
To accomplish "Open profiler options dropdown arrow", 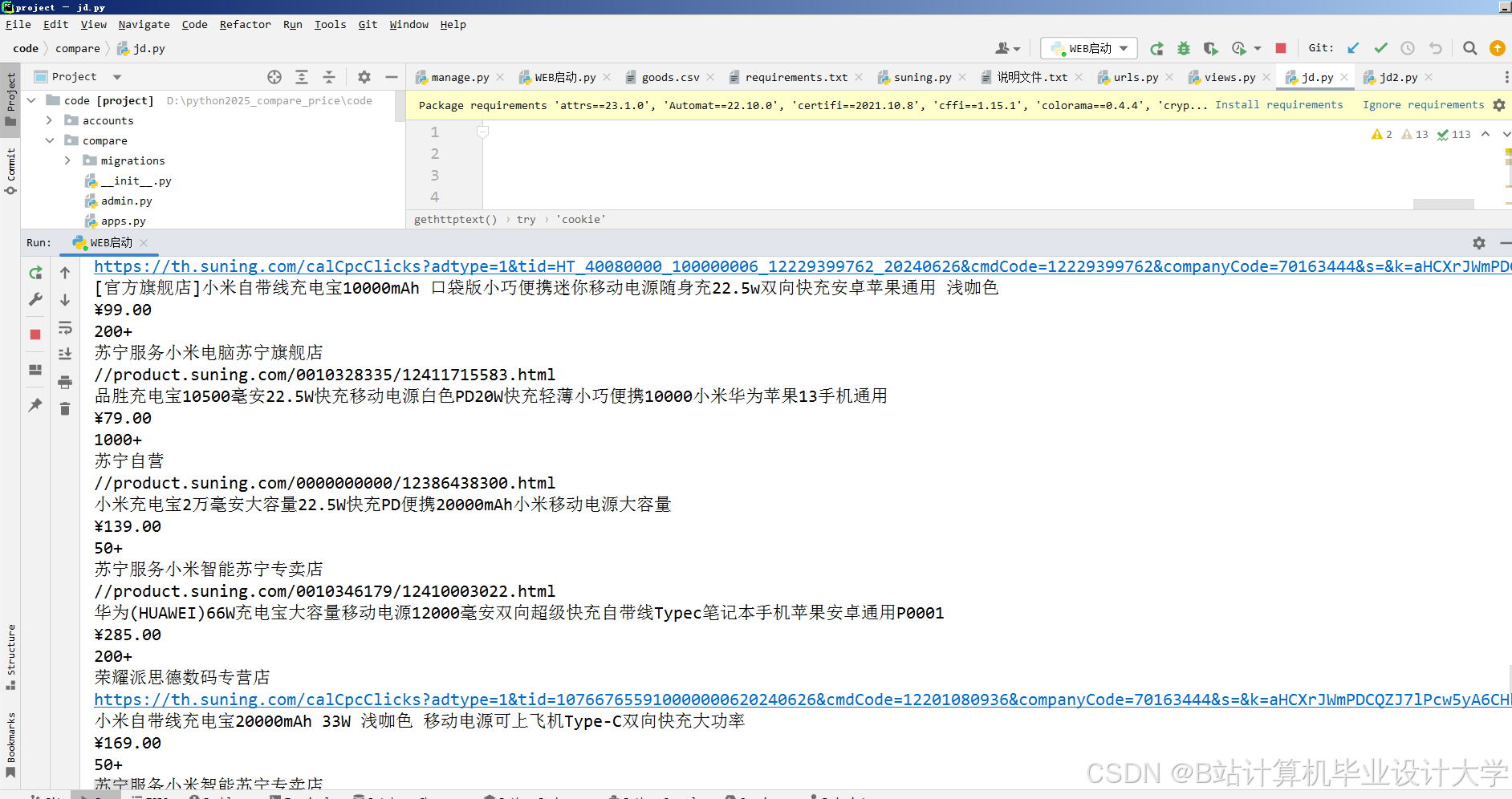I will [x=1258, y=48].
